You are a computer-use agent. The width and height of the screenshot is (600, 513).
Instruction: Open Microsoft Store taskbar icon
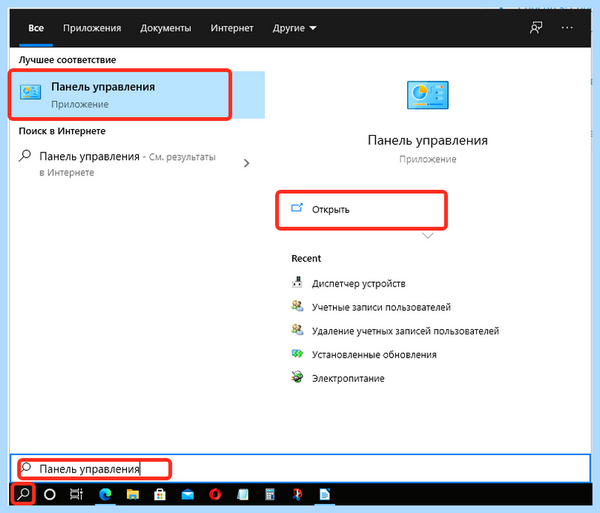(160, 494)
